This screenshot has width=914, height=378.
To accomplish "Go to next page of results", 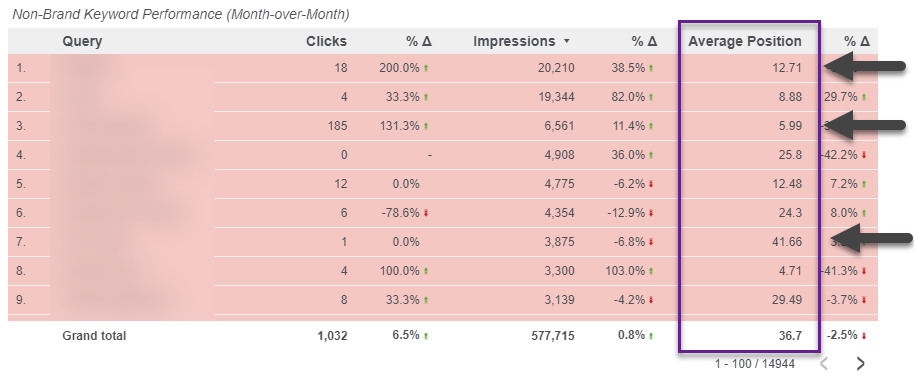I will pyautogui.click(x=860, y=363).
